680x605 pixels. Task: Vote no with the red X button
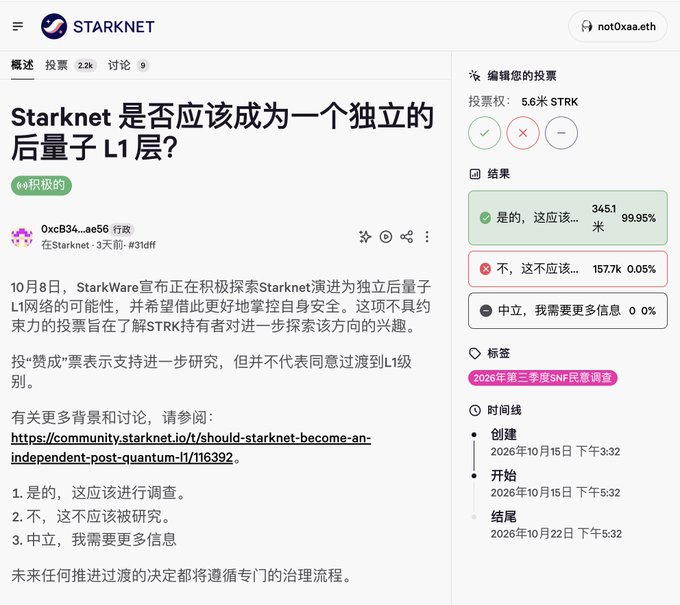523,133
